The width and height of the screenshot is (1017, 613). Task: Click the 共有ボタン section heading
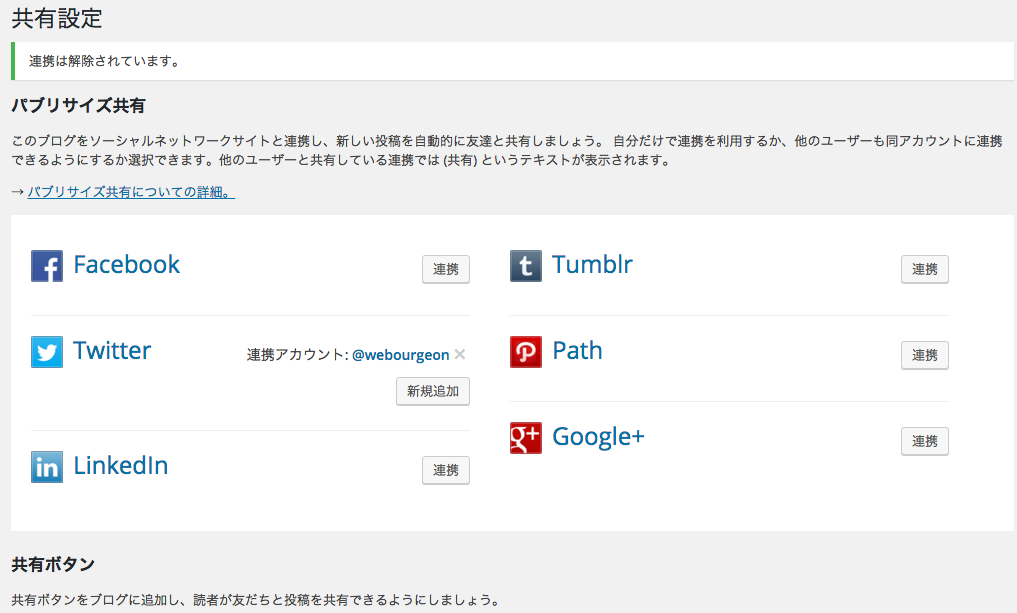pos(53,564)
